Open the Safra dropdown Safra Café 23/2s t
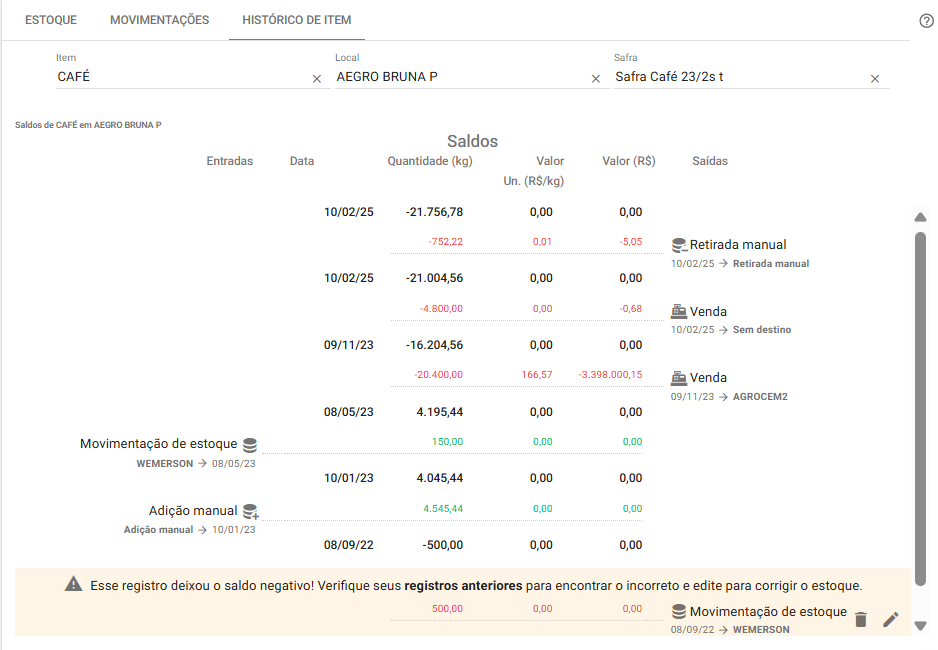 738,77
